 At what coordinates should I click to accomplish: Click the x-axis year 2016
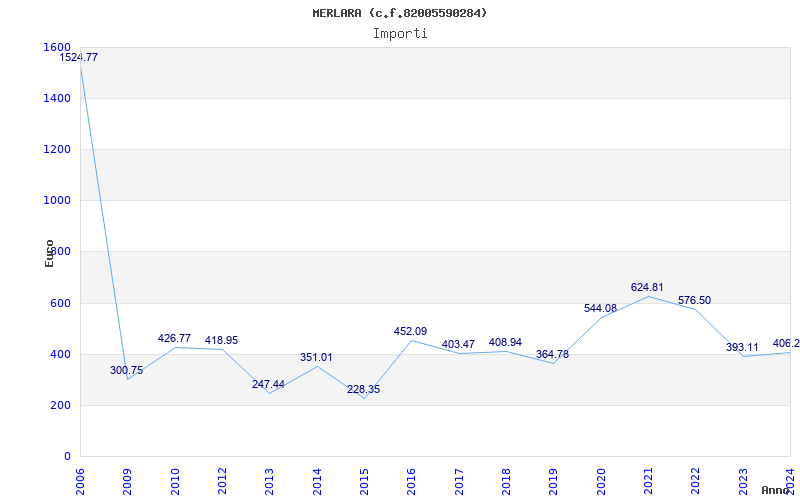click(x=412, y=482)
